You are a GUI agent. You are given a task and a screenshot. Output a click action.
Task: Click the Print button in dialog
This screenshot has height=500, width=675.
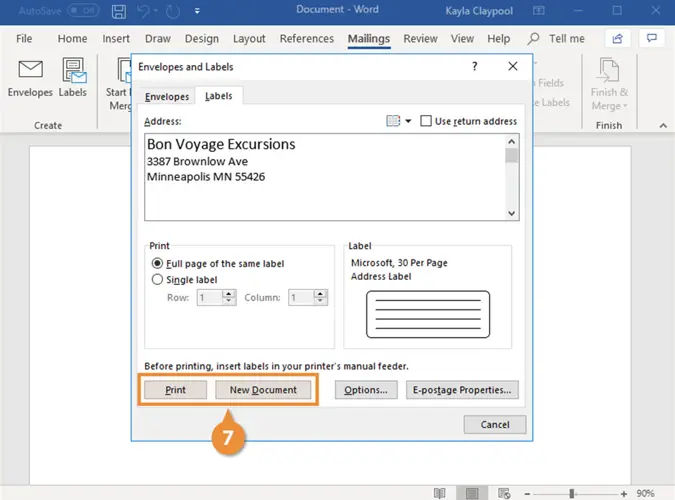tap(175, 390)
